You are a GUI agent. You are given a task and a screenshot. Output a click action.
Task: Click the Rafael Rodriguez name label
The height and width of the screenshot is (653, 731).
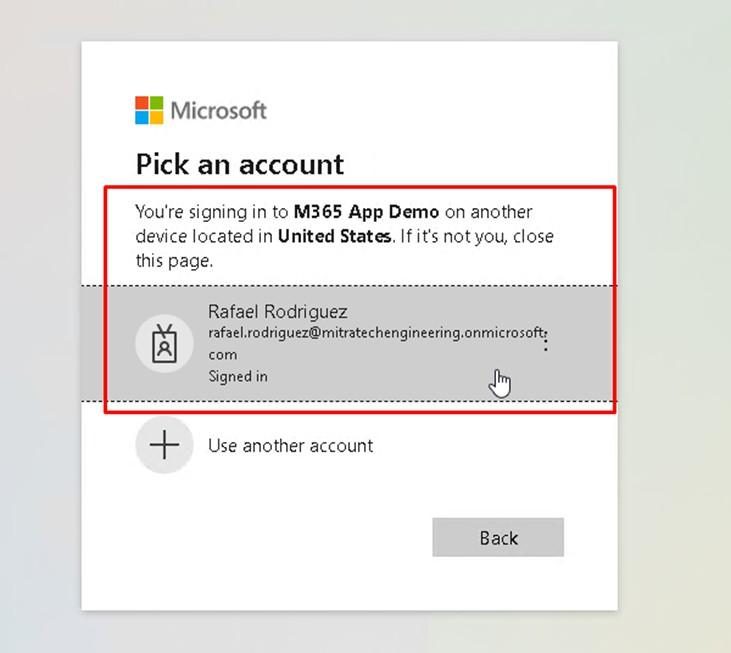tap(277, 311)
